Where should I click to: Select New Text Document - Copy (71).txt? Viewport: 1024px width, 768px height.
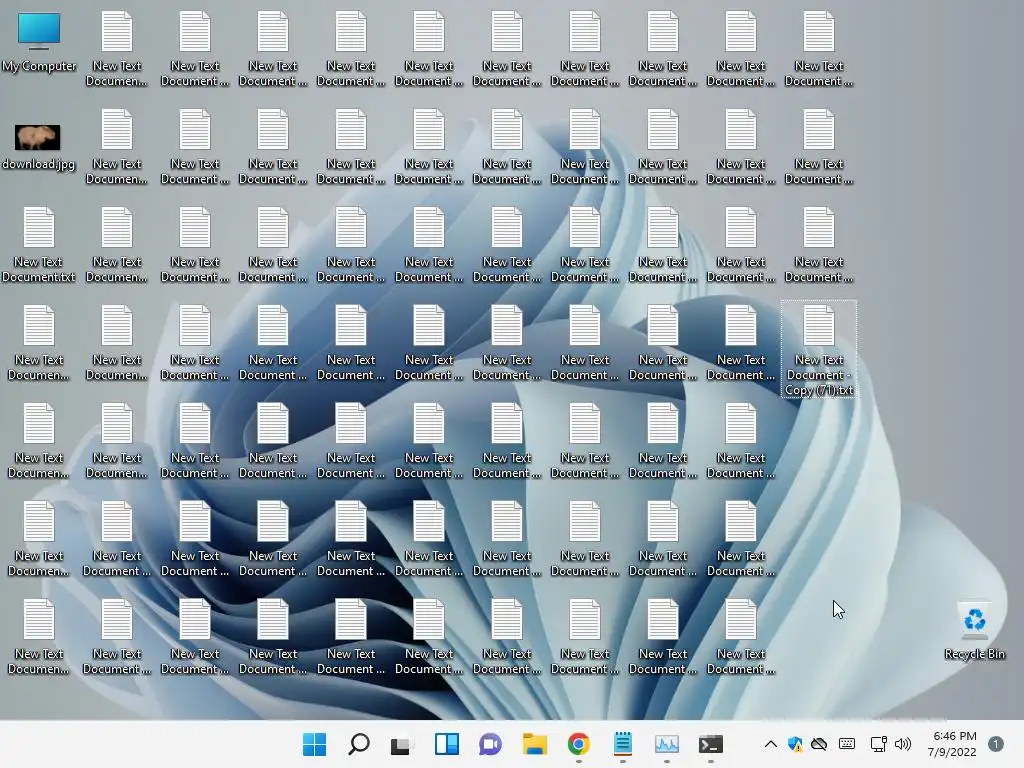click(819, 349)
